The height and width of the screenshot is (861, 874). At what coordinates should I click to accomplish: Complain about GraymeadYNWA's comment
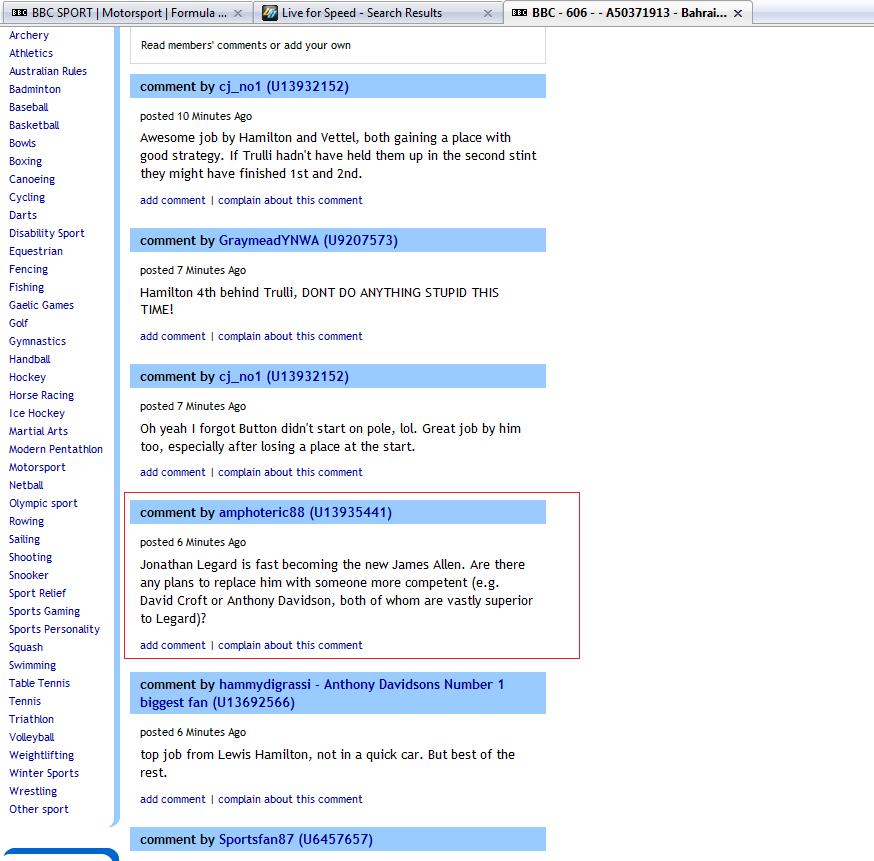(290, 336)
